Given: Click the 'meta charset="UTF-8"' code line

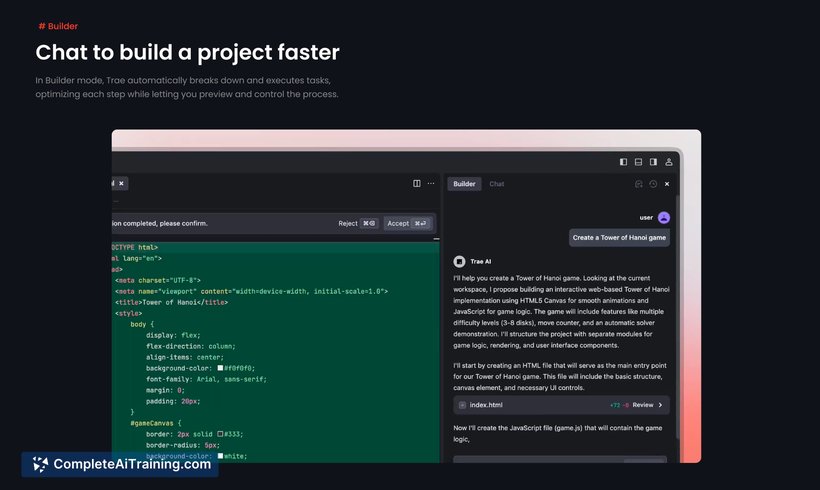Looking at the screenshot, I should (158, 280).
